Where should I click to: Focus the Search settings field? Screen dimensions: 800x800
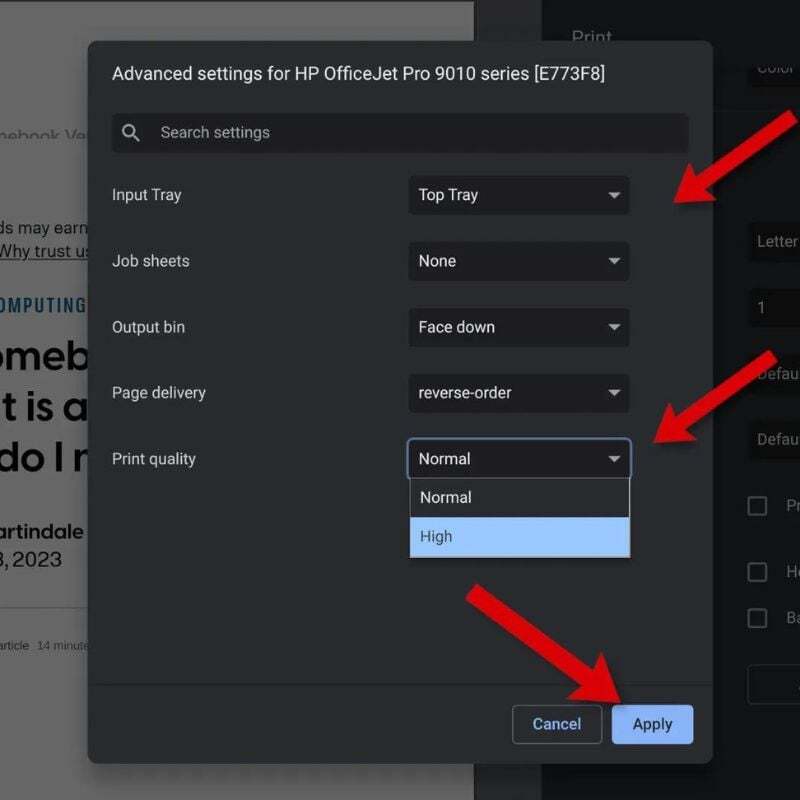point(400,133)
